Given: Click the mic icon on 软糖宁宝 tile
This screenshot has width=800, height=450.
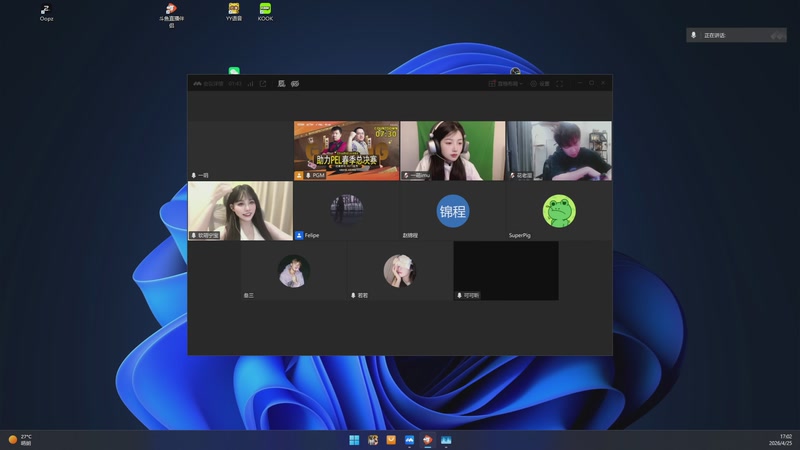Looking at the screenshot, I should (x=193, y=235).
